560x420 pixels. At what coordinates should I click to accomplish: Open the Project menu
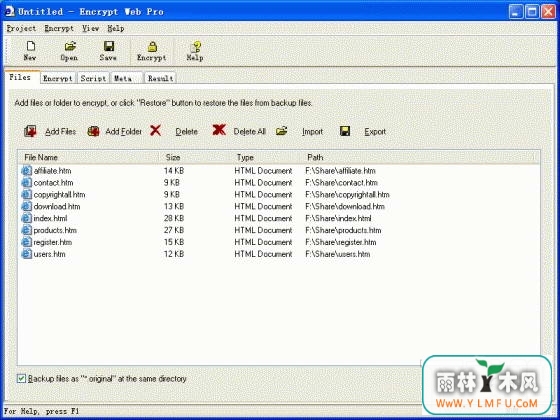[x=21, y=29]
